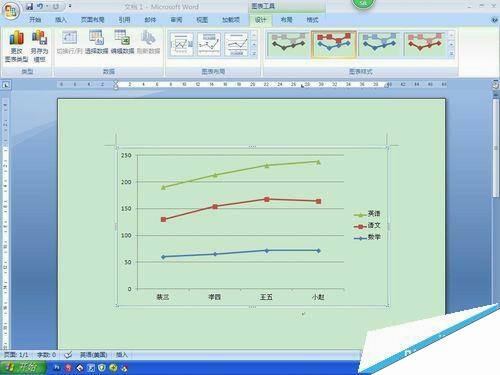Switch to the Insert ribbon tab
Screen dimensions: 500x375
(x=61, y=20)
